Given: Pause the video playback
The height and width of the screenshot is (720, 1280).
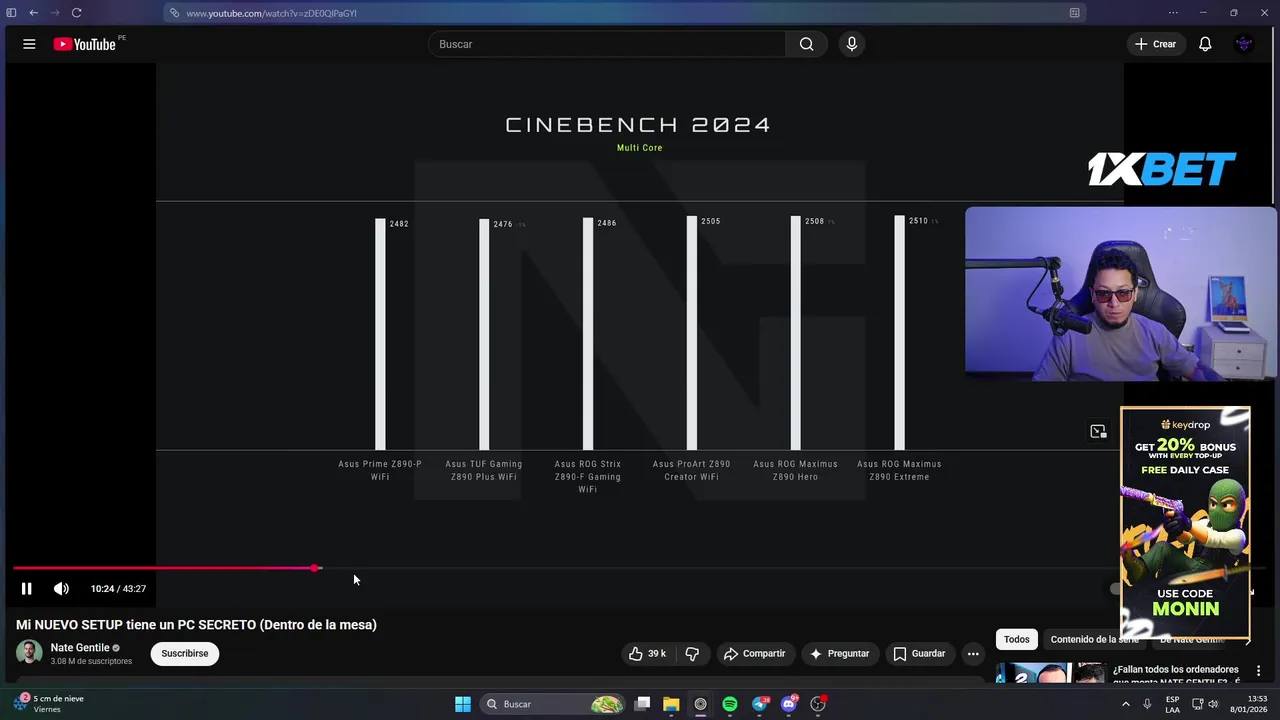Looking at the screenshot, I should click(27, 589).
